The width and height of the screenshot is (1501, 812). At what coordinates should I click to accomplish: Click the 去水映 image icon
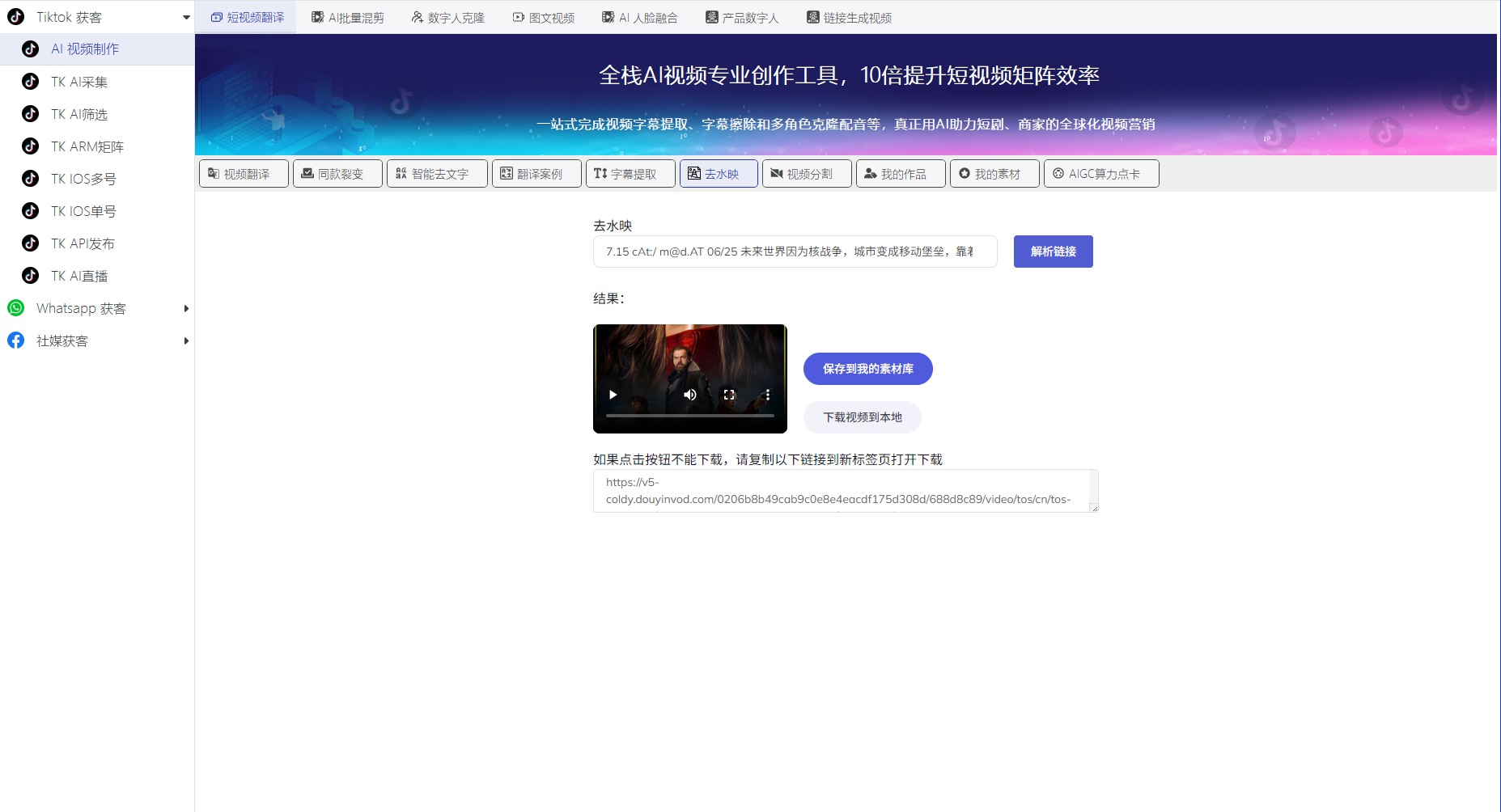pos(693,173)
